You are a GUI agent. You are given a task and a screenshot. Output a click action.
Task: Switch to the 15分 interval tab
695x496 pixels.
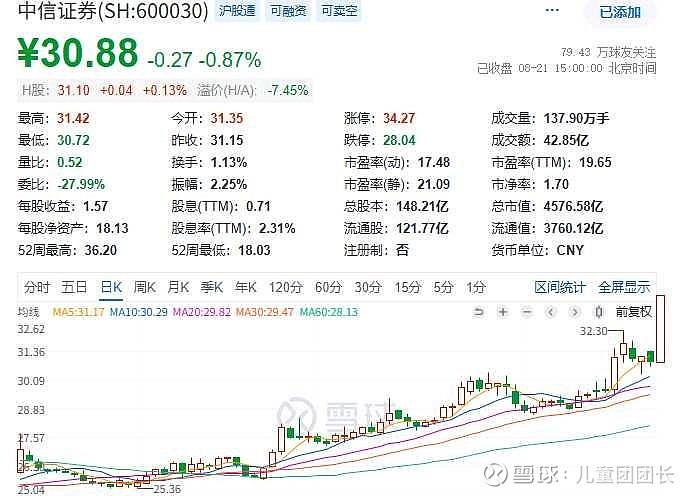407,287
